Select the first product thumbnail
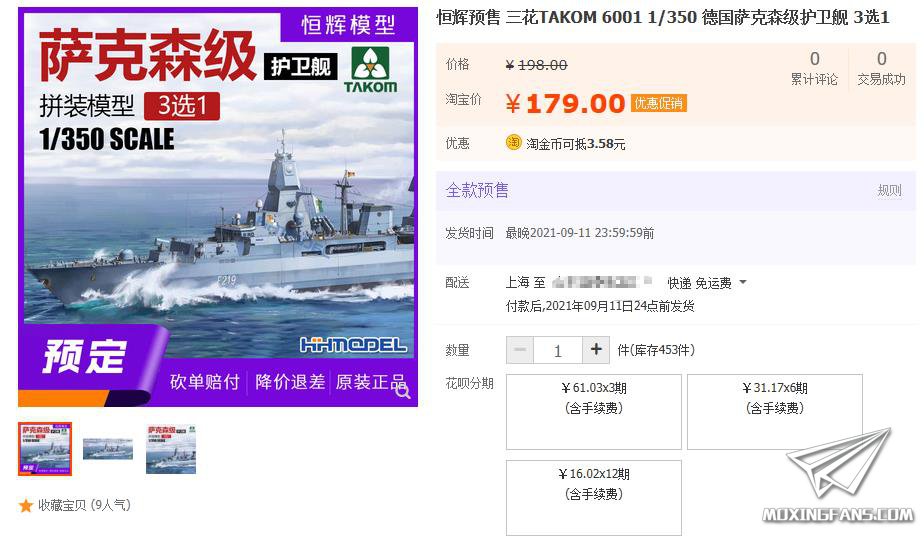The image size is (924, 550). (x=45, y=449)
